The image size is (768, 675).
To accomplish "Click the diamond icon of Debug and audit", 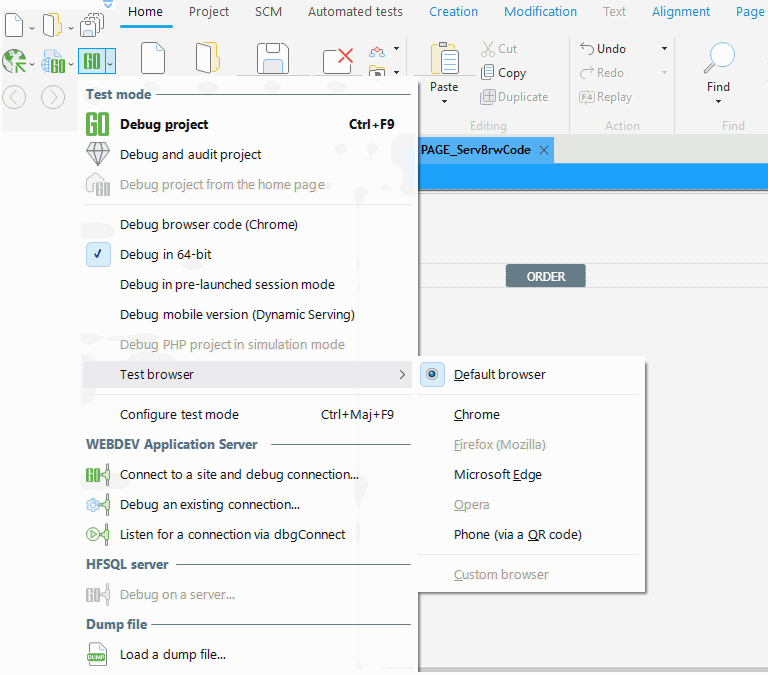I will tap(98, 154).
